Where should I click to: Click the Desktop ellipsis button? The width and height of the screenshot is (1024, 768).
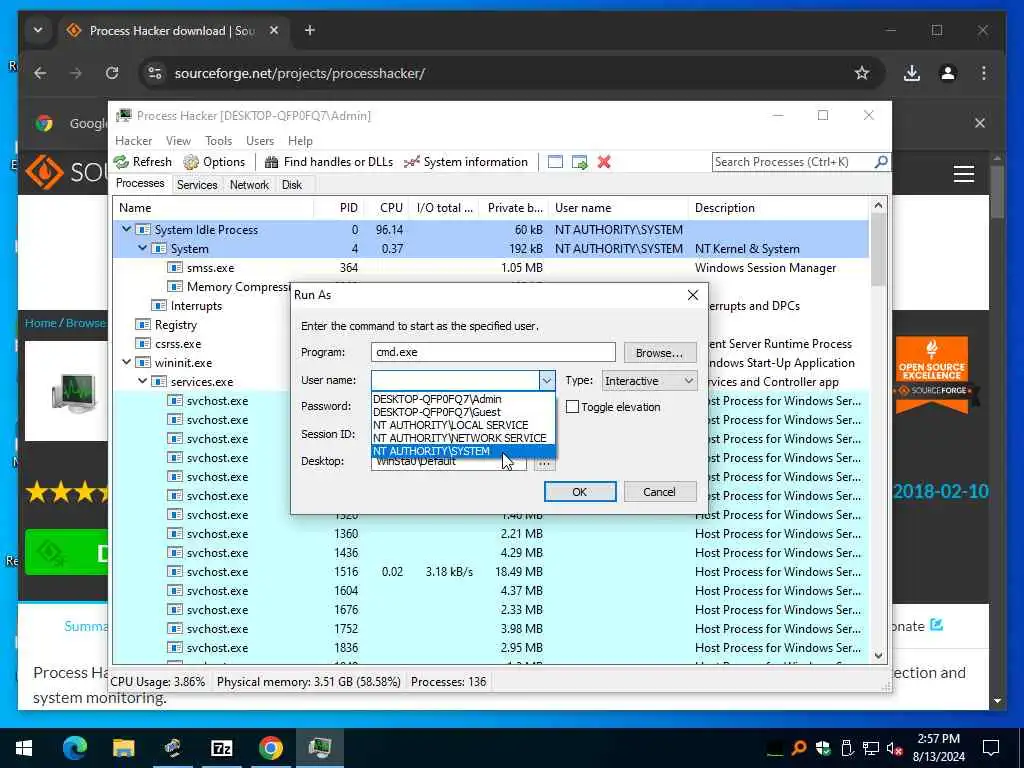coord(544,464)
